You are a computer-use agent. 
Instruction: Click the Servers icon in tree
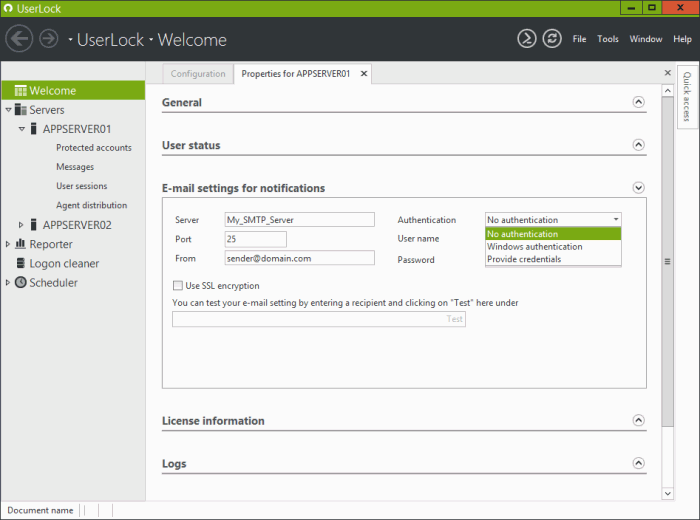[21, 110]
